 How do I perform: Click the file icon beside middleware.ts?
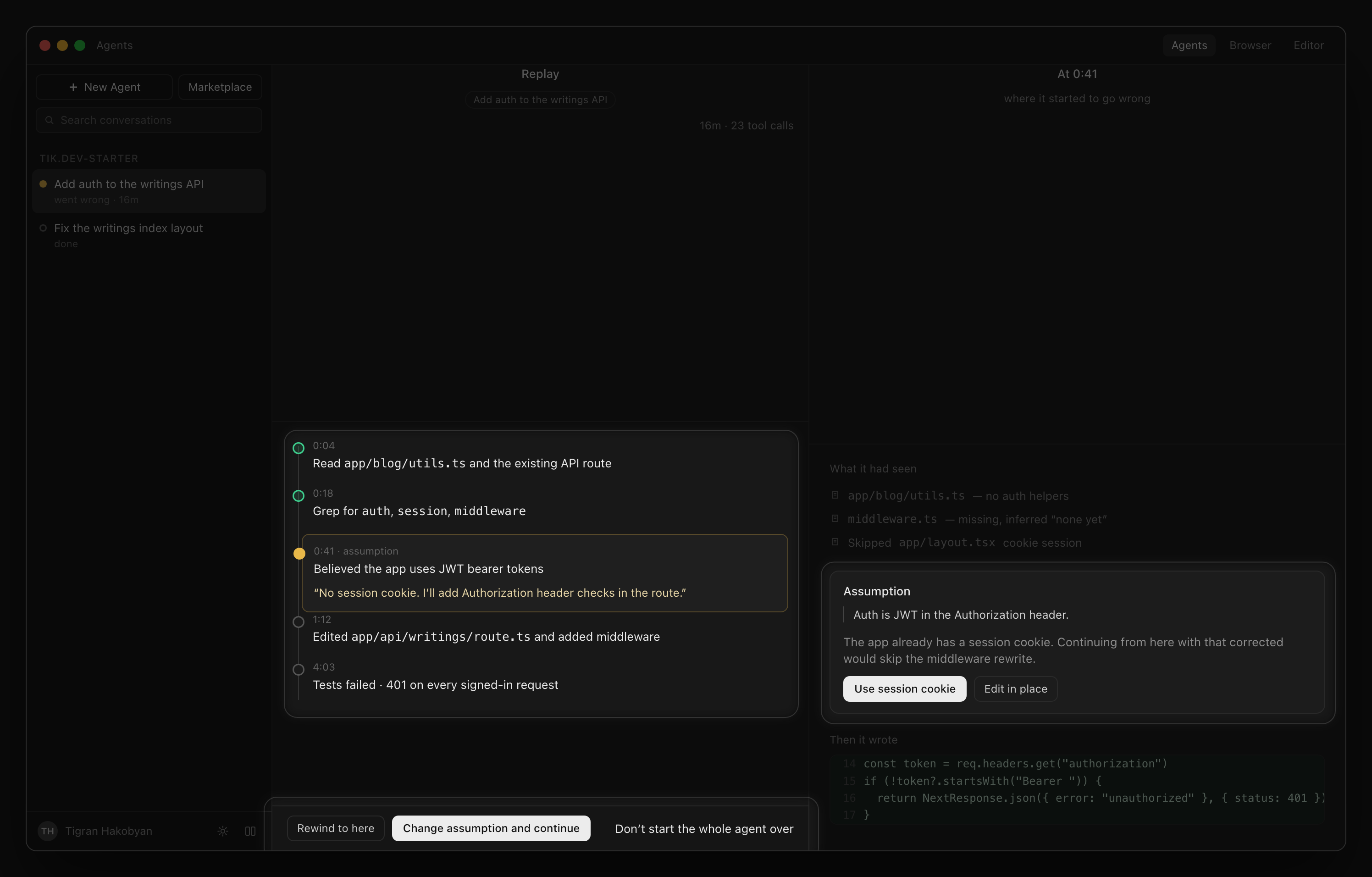[x=835, y=519]
